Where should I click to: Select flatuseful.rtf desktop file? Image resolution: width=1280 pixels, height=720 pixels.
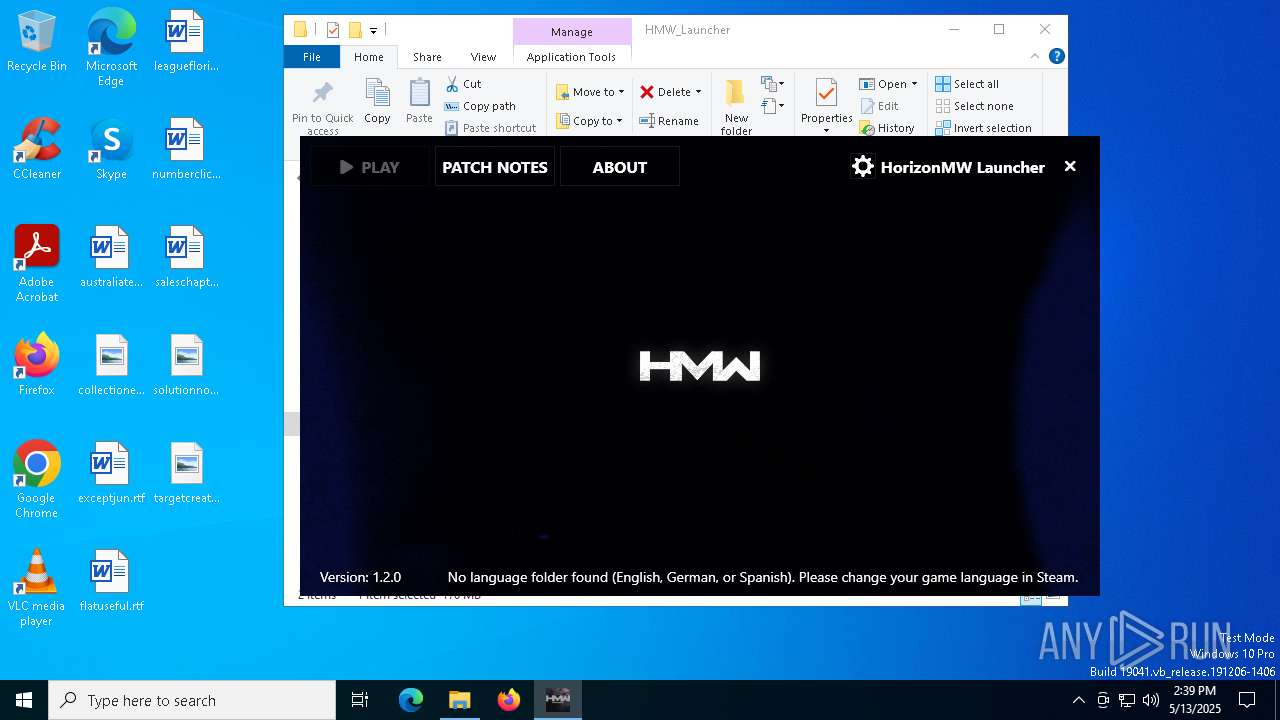111,581
